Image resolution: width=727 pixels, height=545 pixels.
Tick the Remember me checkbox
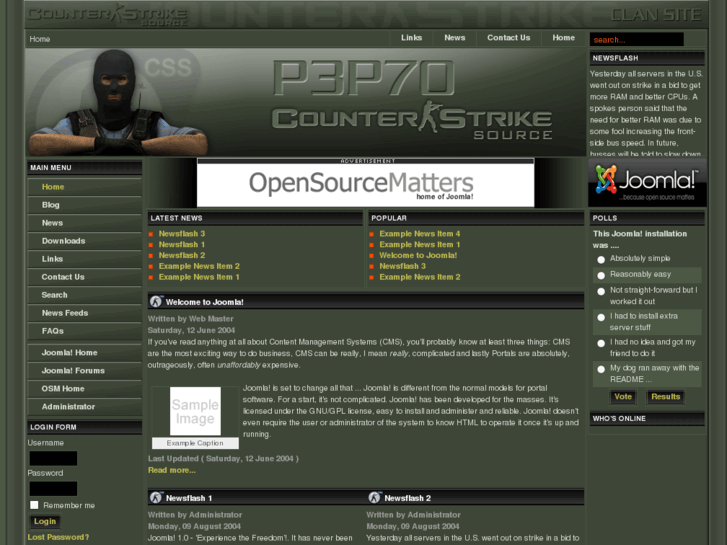(34, 505)
